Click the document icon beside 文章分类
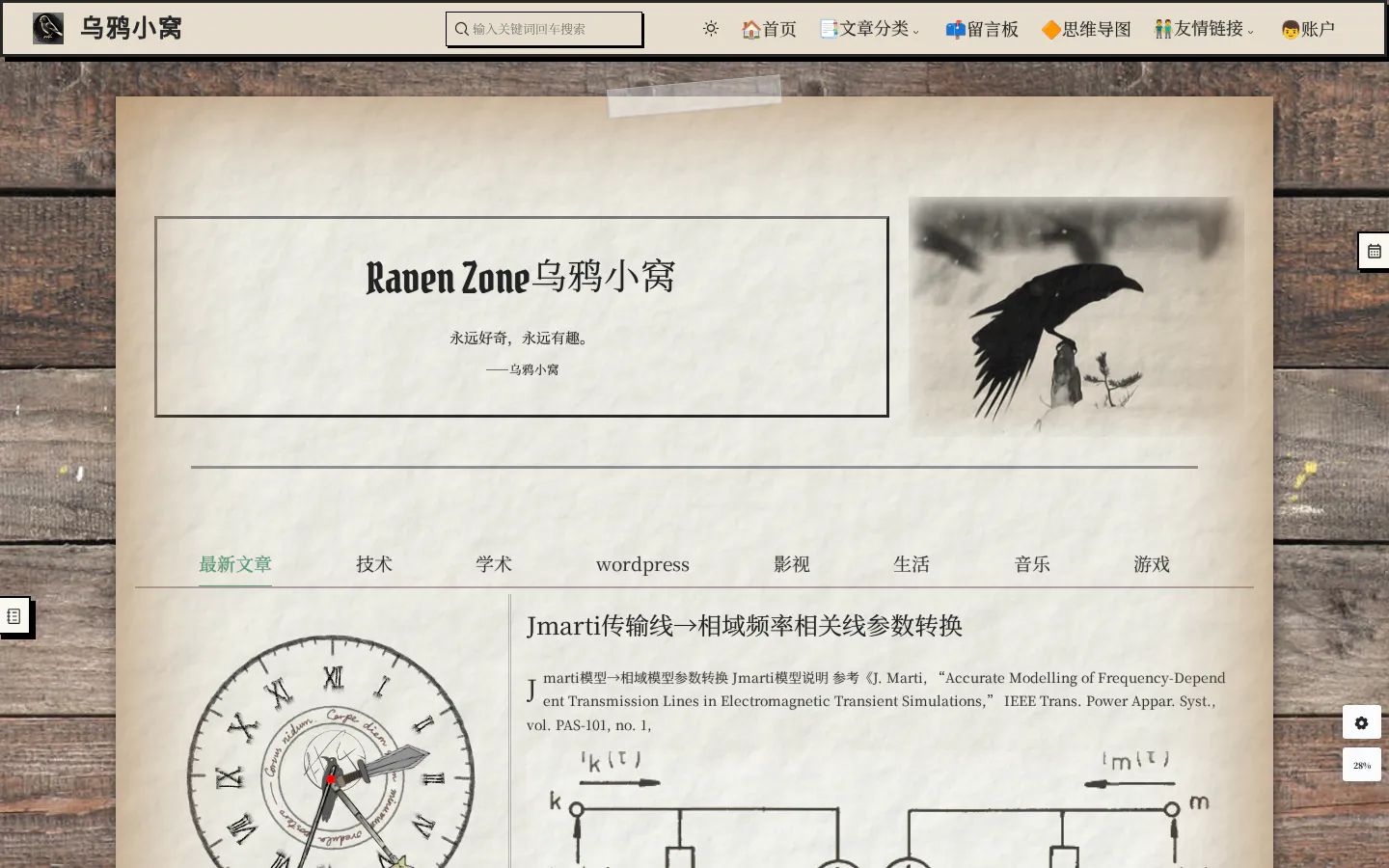This screenshot has width=1389, height=868. click(829, 29)
